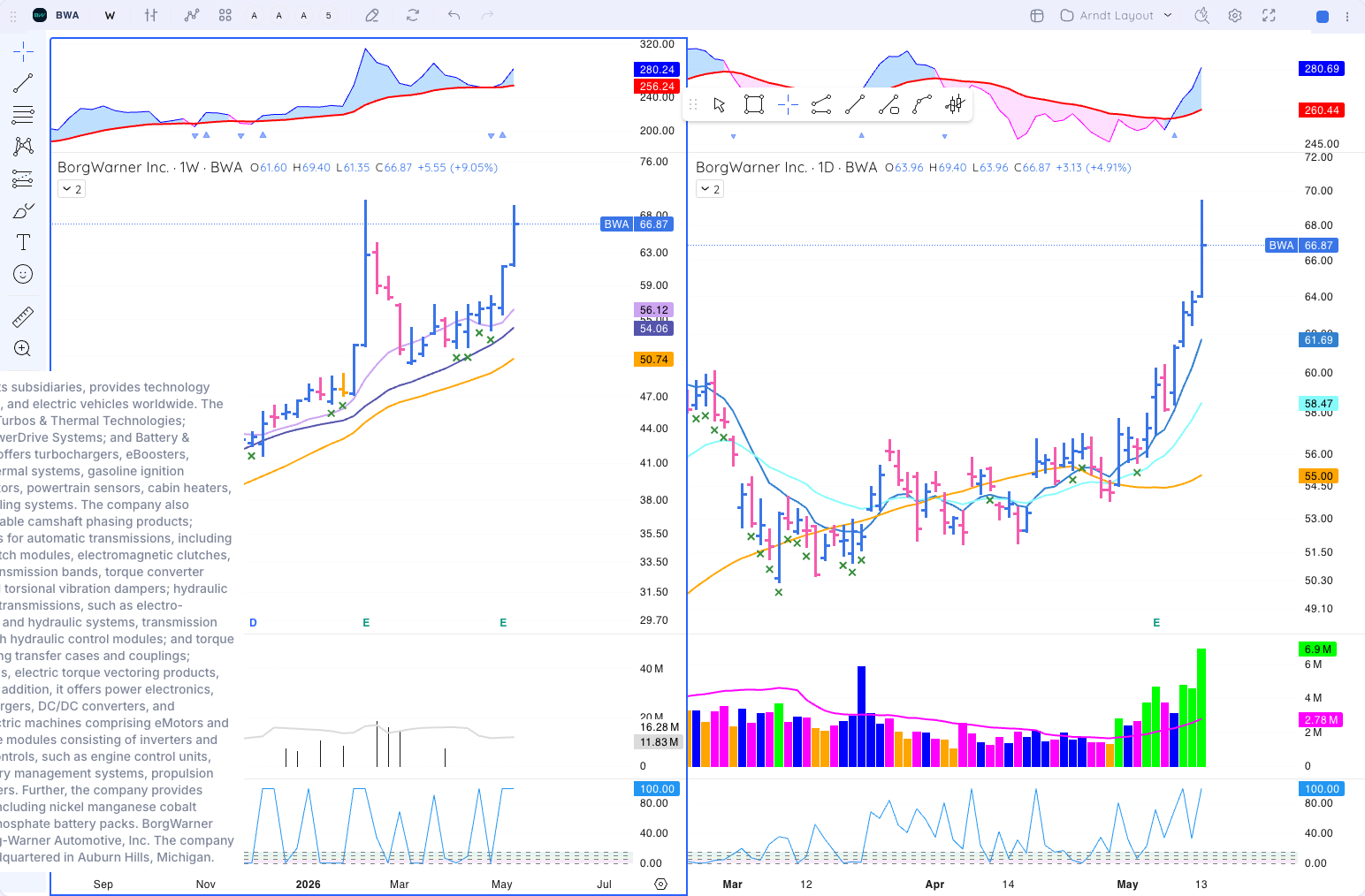Click the 5 template button
Image resolution: width=1365 pixels, height=896 pixels.
(x=329, y=15)
